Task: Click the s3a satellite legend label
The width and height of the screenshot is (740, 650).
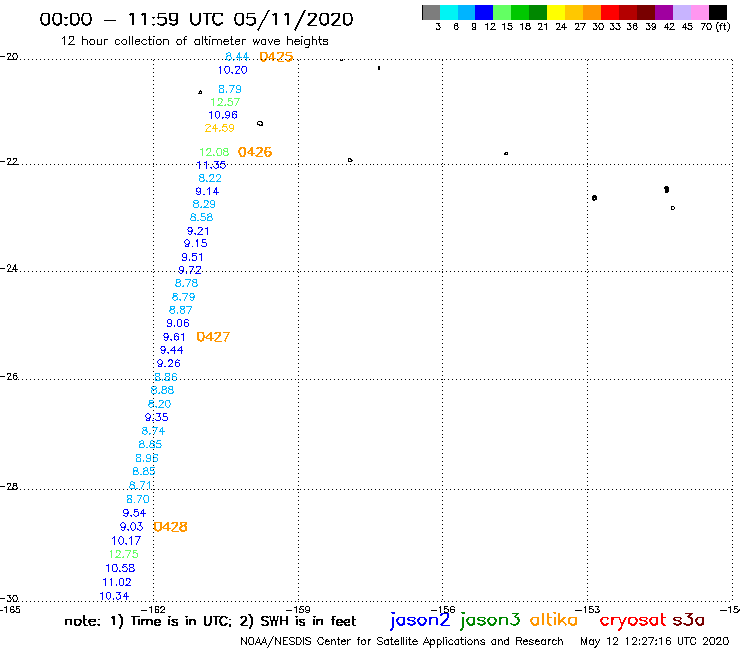Action: point(689,621)
